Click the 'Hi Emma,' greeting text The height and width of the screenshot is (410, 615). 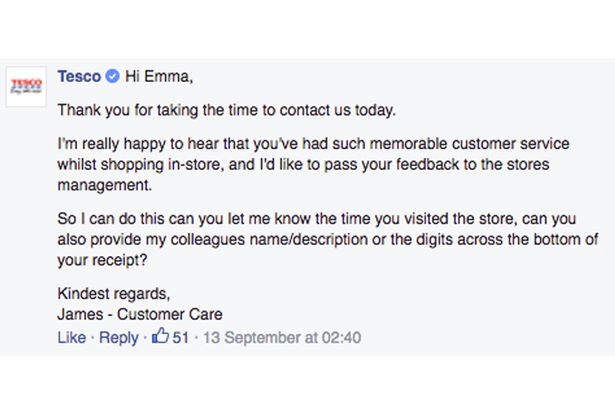pyautogui.click(x=156, y=77)
